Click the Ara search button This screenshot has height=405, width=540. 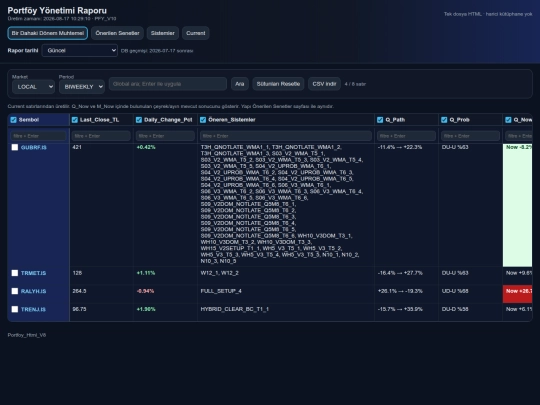click(240, 84)
